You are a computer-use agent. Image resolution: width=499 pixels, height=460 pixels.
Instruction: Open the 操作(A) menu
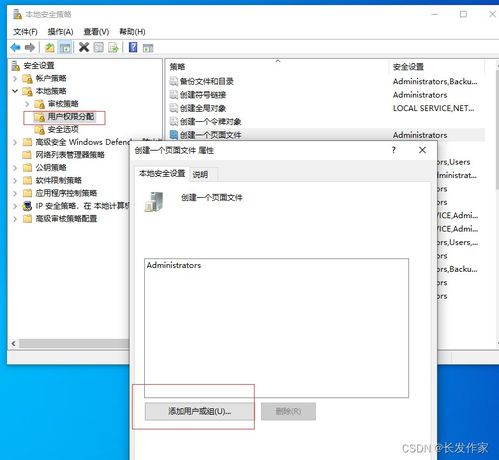click(x=60, y=32)
